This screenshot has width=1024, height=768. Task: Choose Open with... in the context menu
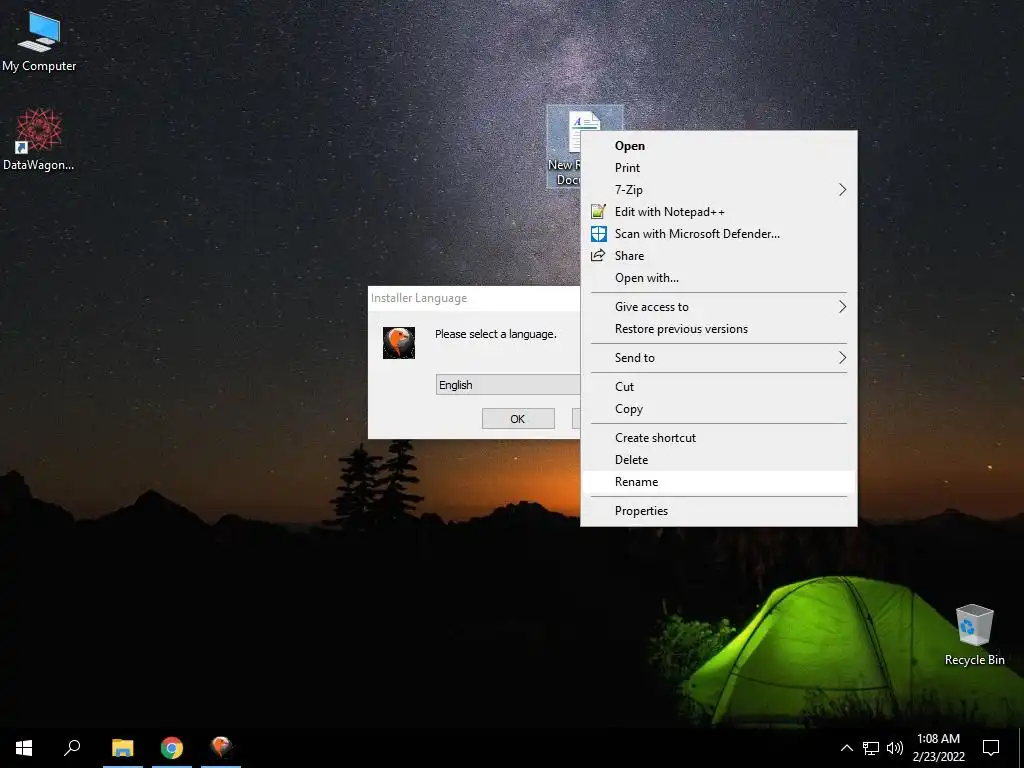718,278
